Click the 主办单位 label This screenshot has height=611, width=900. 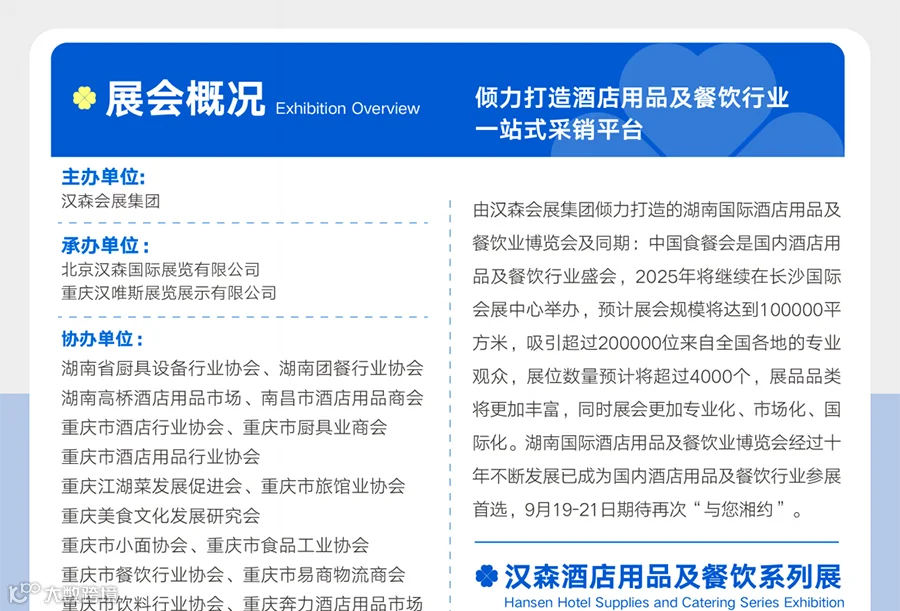[x=103, y=176]
